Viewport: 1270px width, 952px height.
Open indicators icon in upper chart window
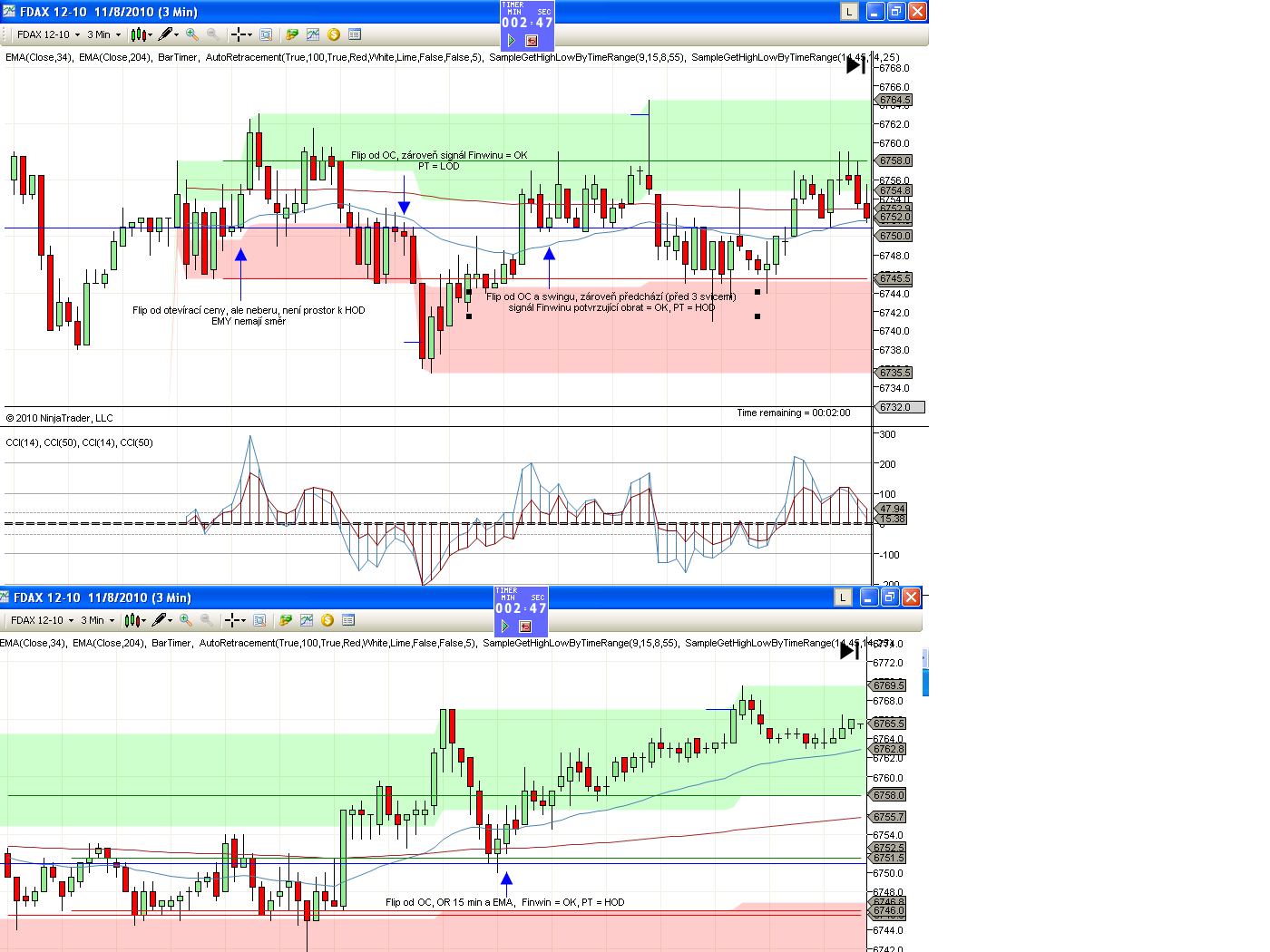[x=313, y=34]
